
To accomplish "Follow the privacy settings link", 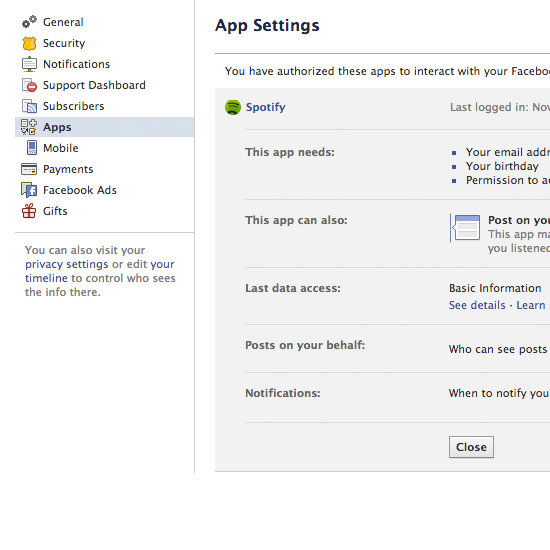I will [x=67, y=264].
